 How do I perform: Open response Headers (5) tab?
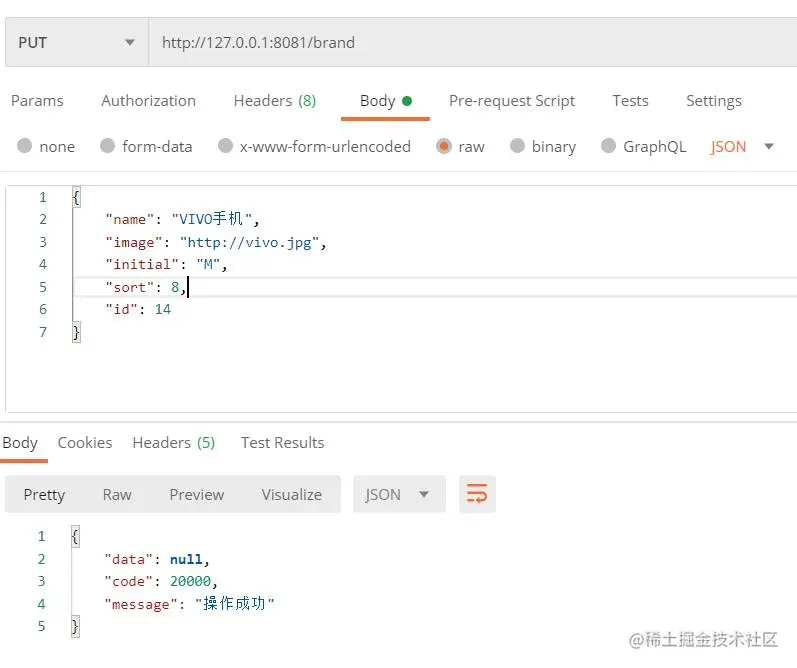point(174,443)
